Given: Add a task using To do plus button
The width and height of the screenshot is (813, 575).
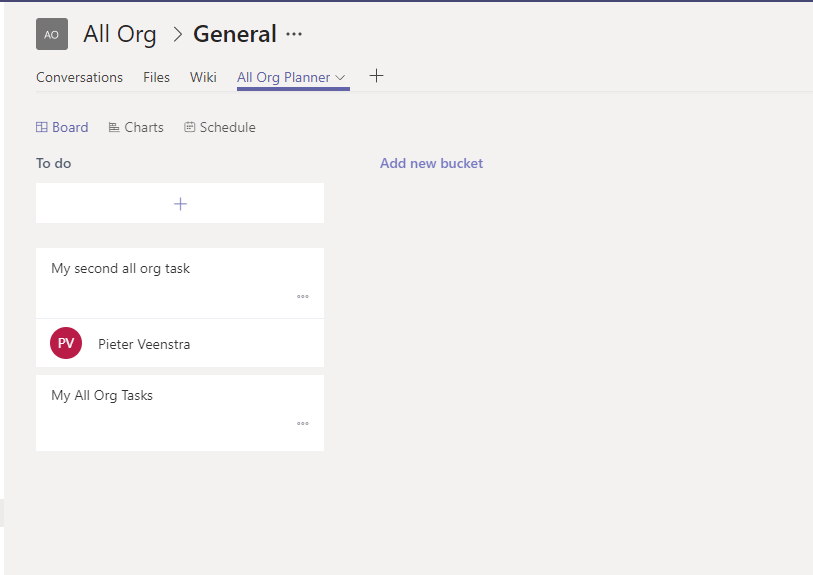Looking at the screenshot, I should tap(180, 203).
